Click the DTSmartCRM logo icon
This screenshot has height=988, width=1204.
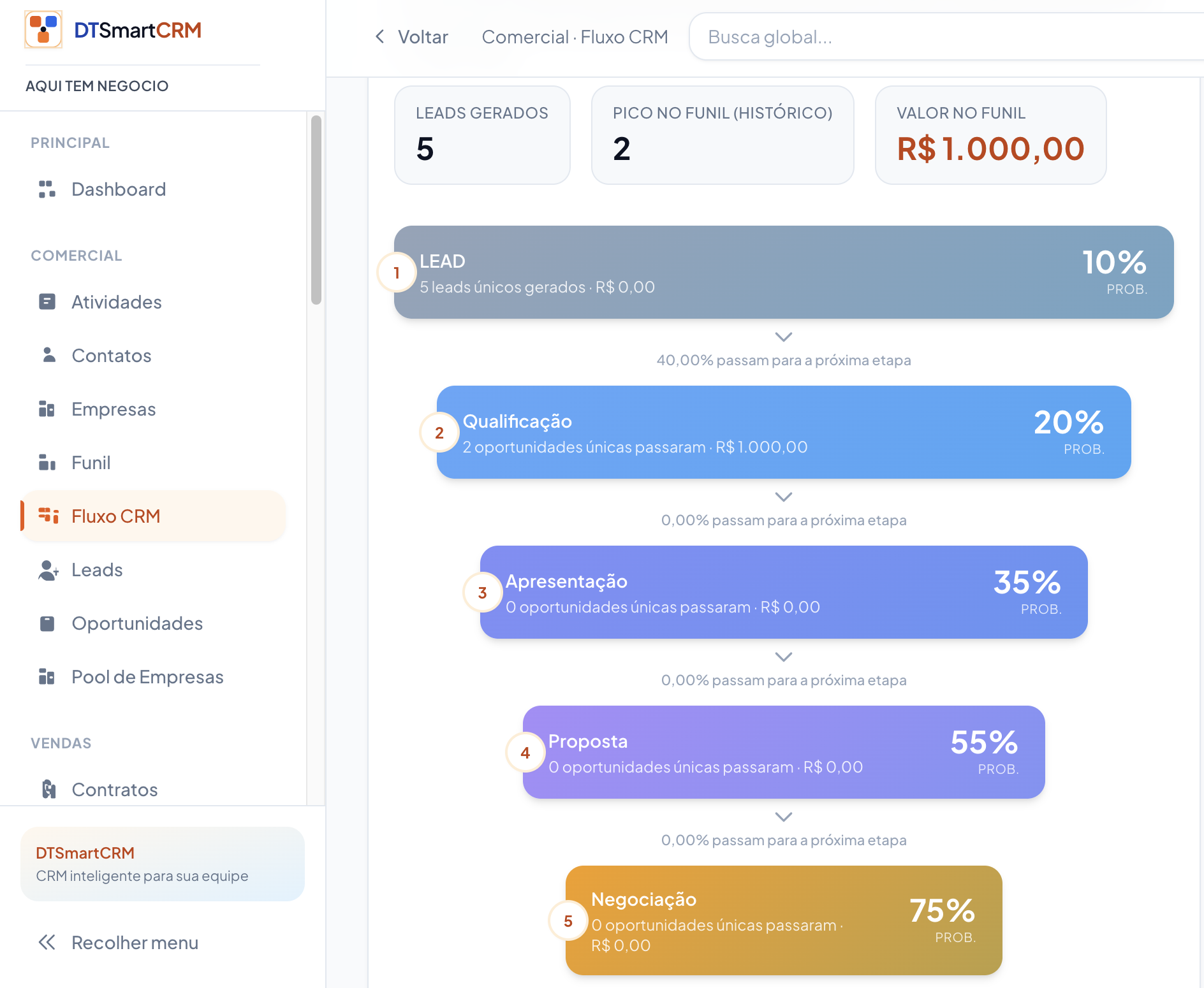point(43,29)
